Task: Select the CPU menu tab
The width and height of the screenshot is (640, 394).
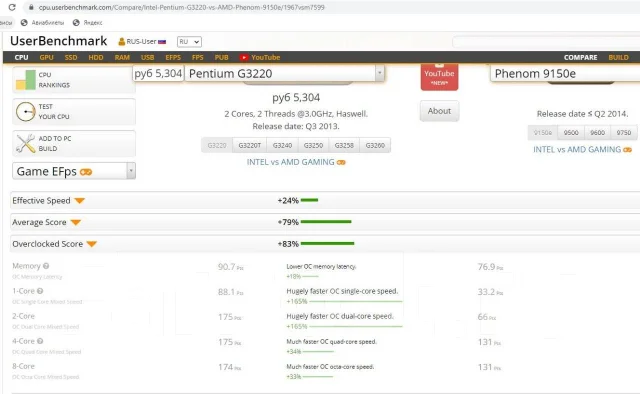Action: coord(21,58)
